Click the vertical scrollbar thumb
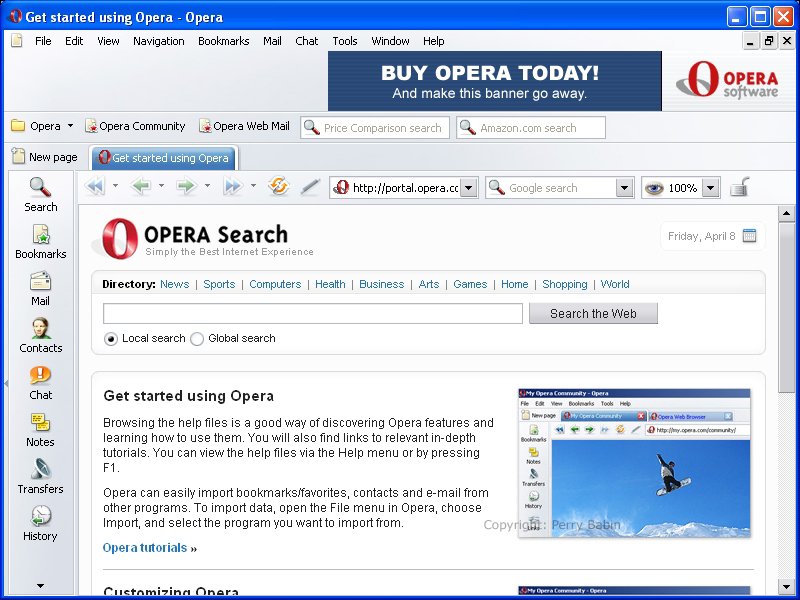The width and height of the screenshot is (800, 600). pos(786,308)
